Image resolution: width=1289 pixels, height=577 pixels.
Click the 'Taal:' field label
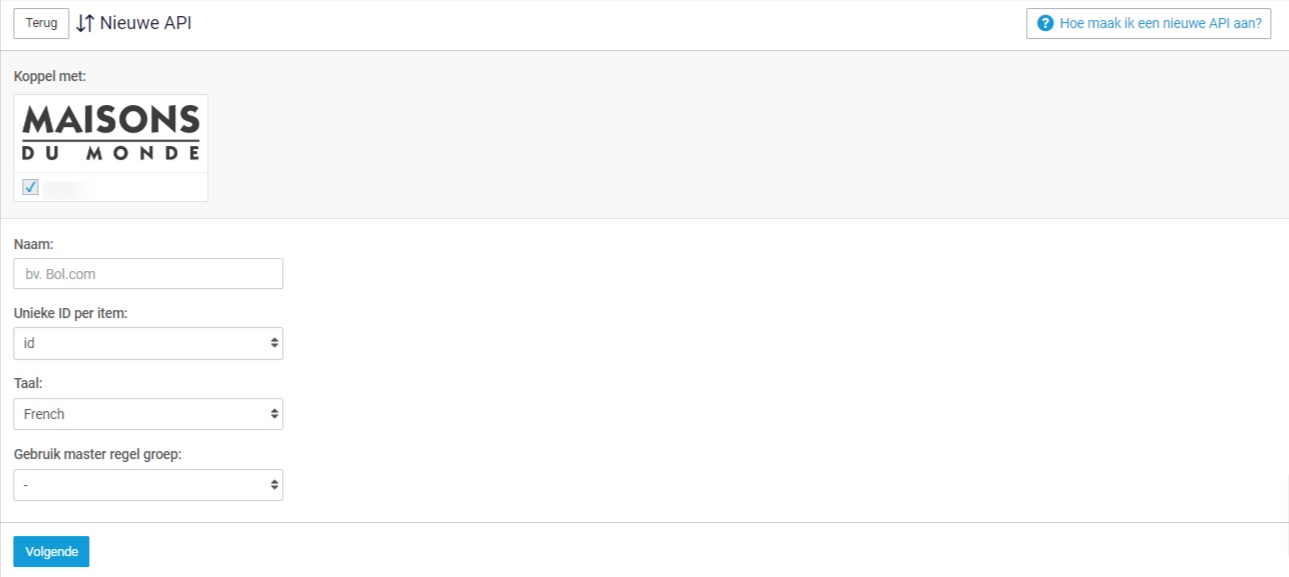[28, 384]
